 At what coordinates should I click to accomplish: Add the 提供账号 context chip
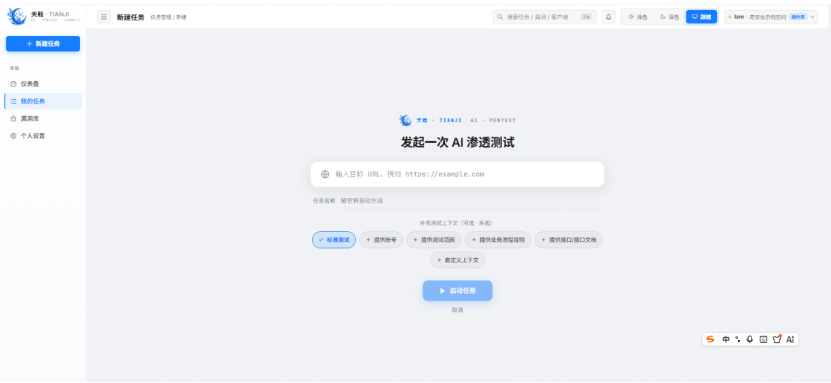pyautogui.click(x=381, y=240)
